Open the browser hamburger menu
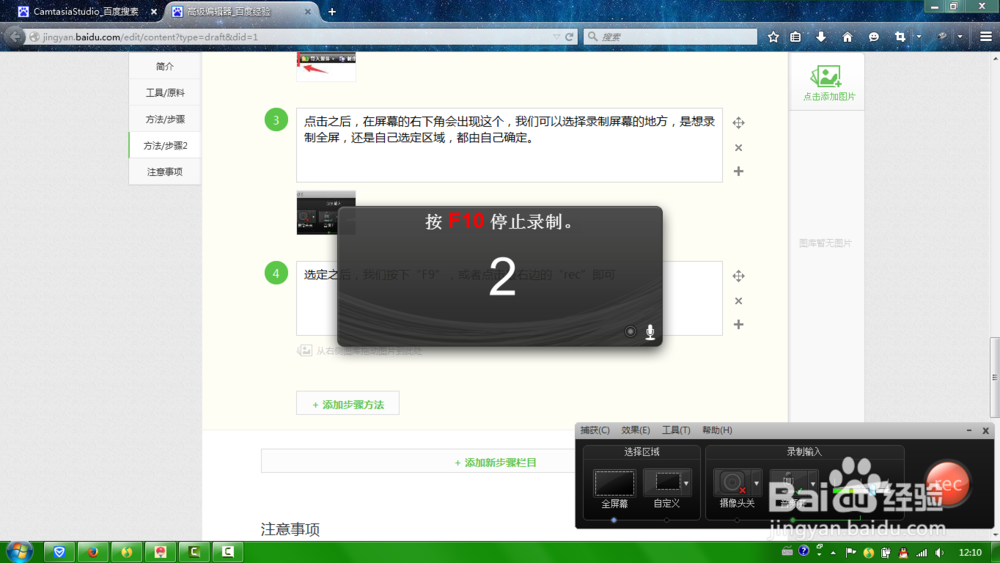Image resolution: width=1000 pixels, height=563 pixels. coord(985,37)
